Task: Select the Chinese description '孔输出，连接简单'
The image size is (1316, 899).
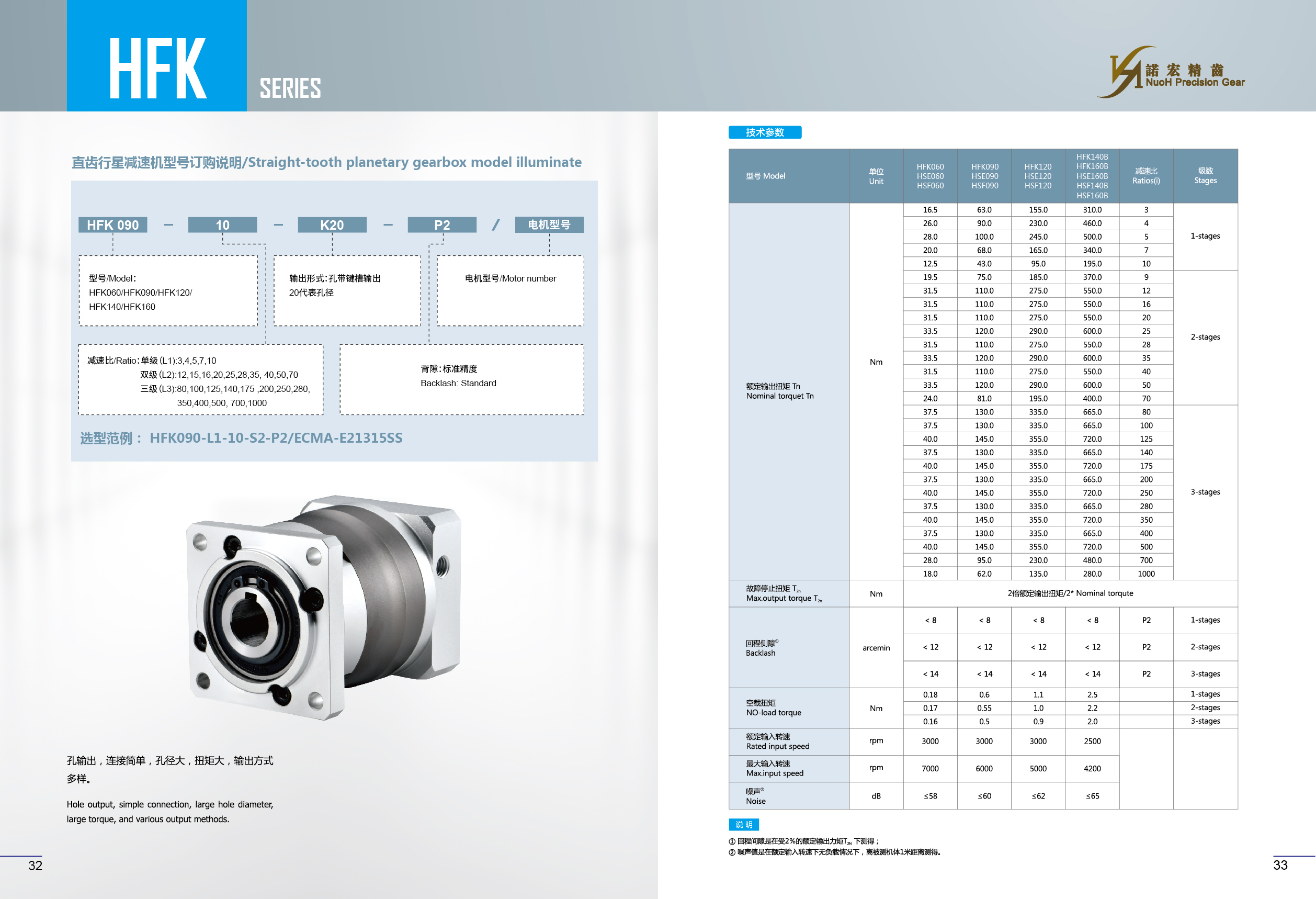Action: tap(170, 769)
